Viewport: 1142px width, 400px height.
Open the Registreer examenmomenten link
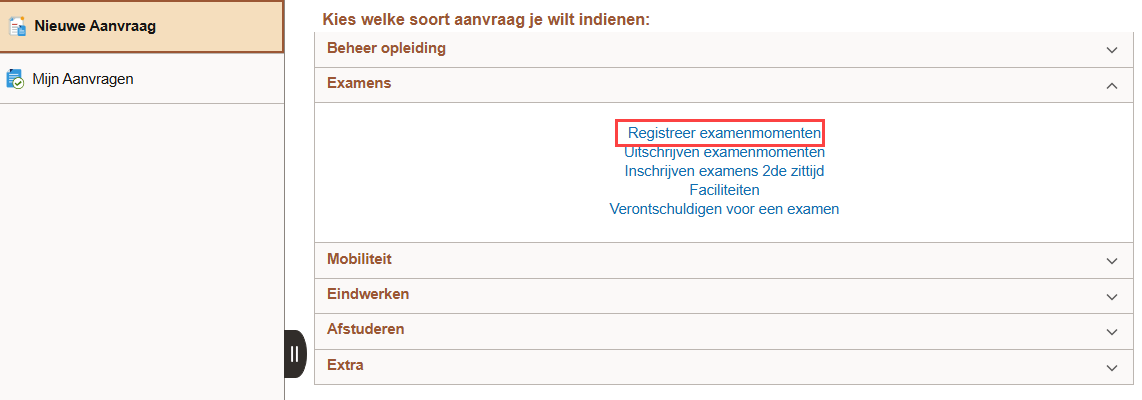point(725,133)
